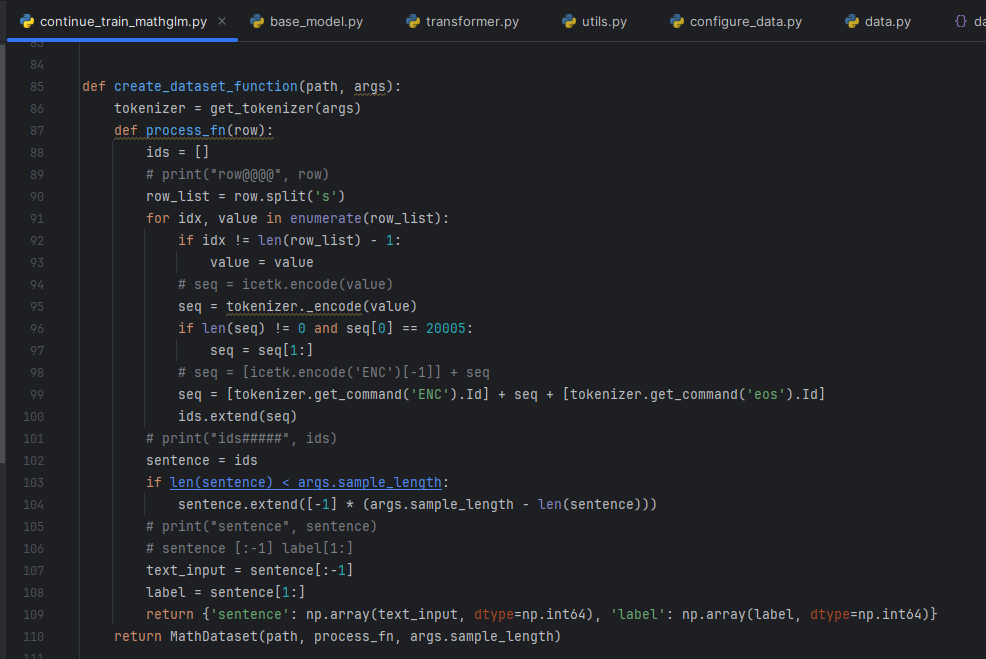
Task: Click tokenizer._encode on line 95
Action: coord(294,306)
